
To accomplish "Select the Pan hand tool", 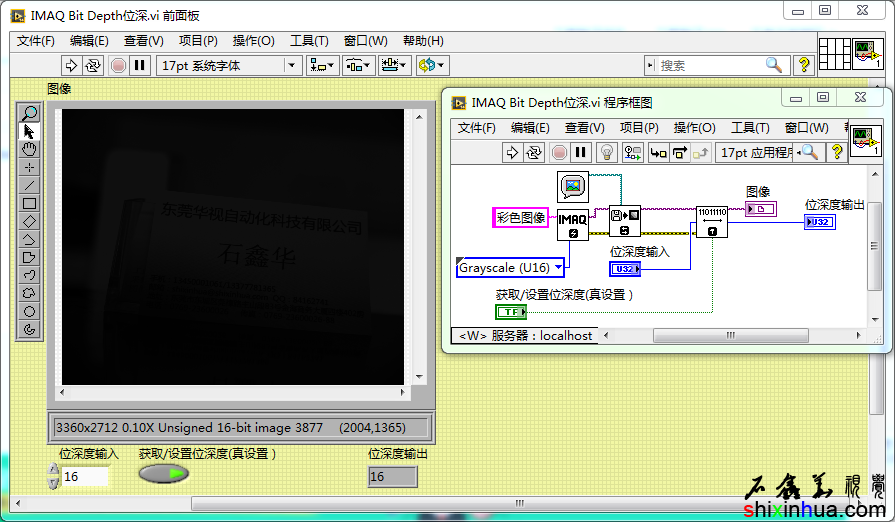I will pyautogui.click(x=29, y=149).
